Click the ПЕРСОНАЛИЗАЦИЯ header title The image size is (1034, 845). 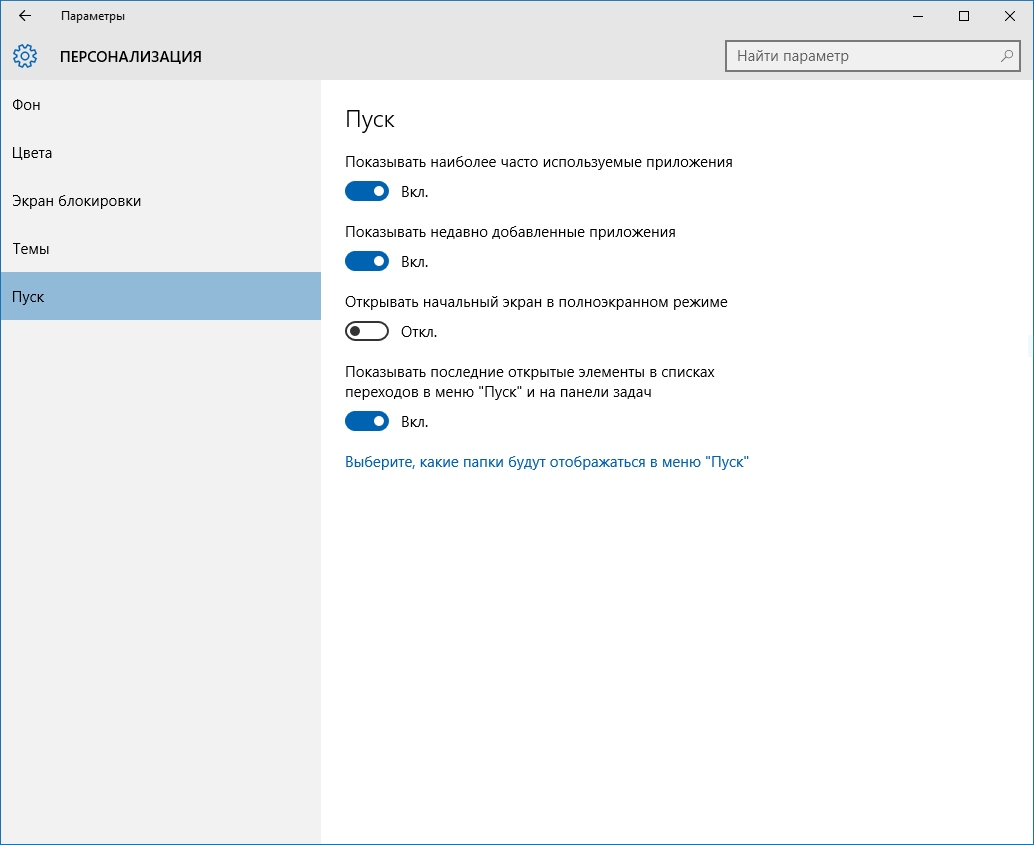click(130, 57)
